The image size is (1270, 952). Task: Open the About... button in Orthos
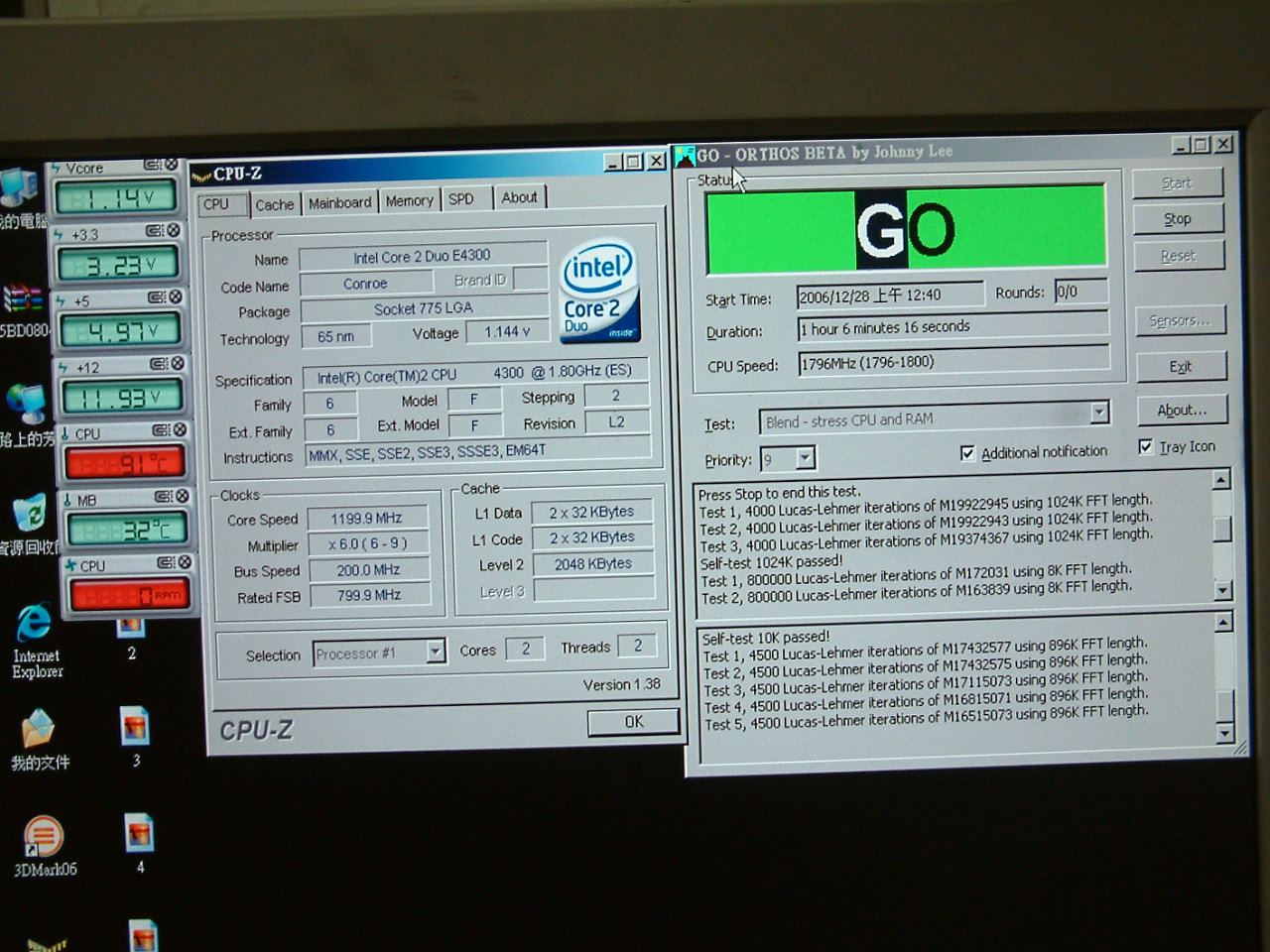tap(1182, 411)
